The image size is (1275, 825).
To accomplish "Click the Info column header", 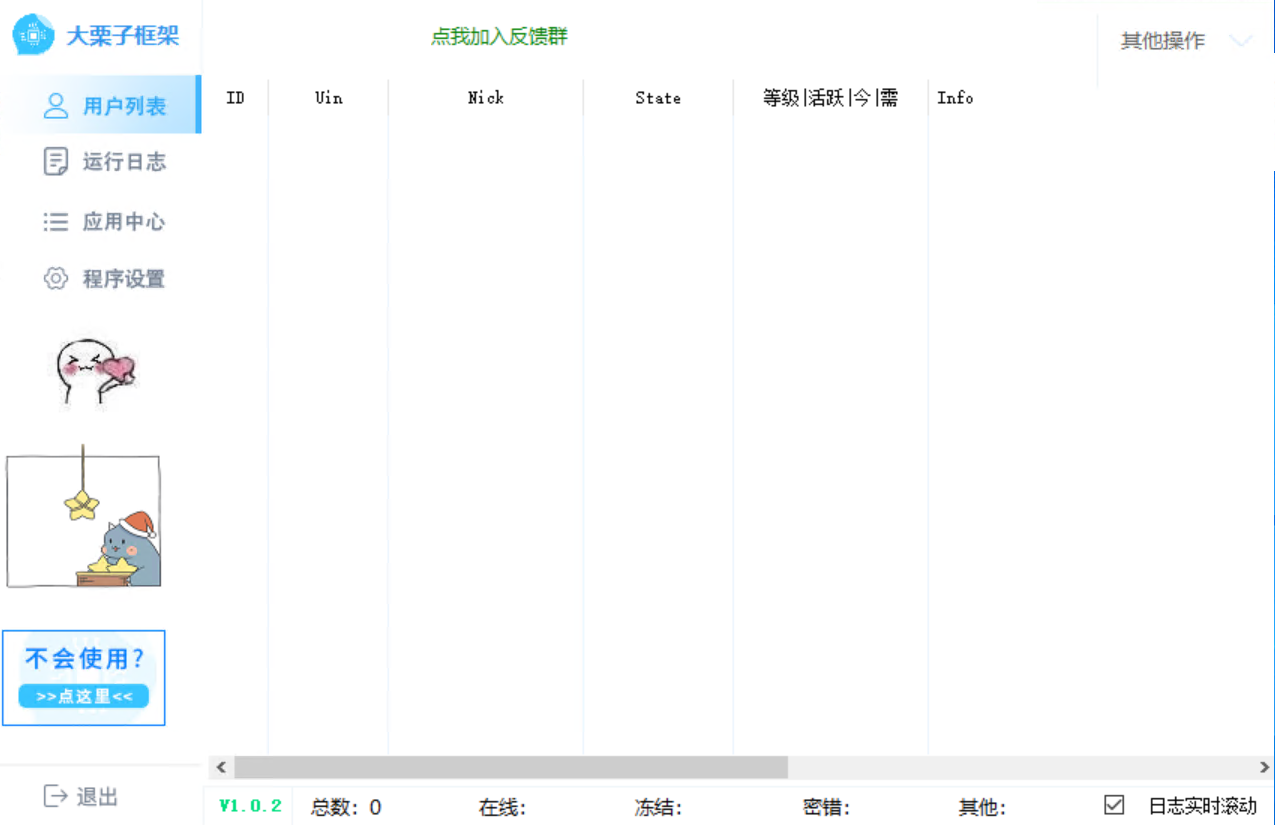I will [x=955, y=98].
